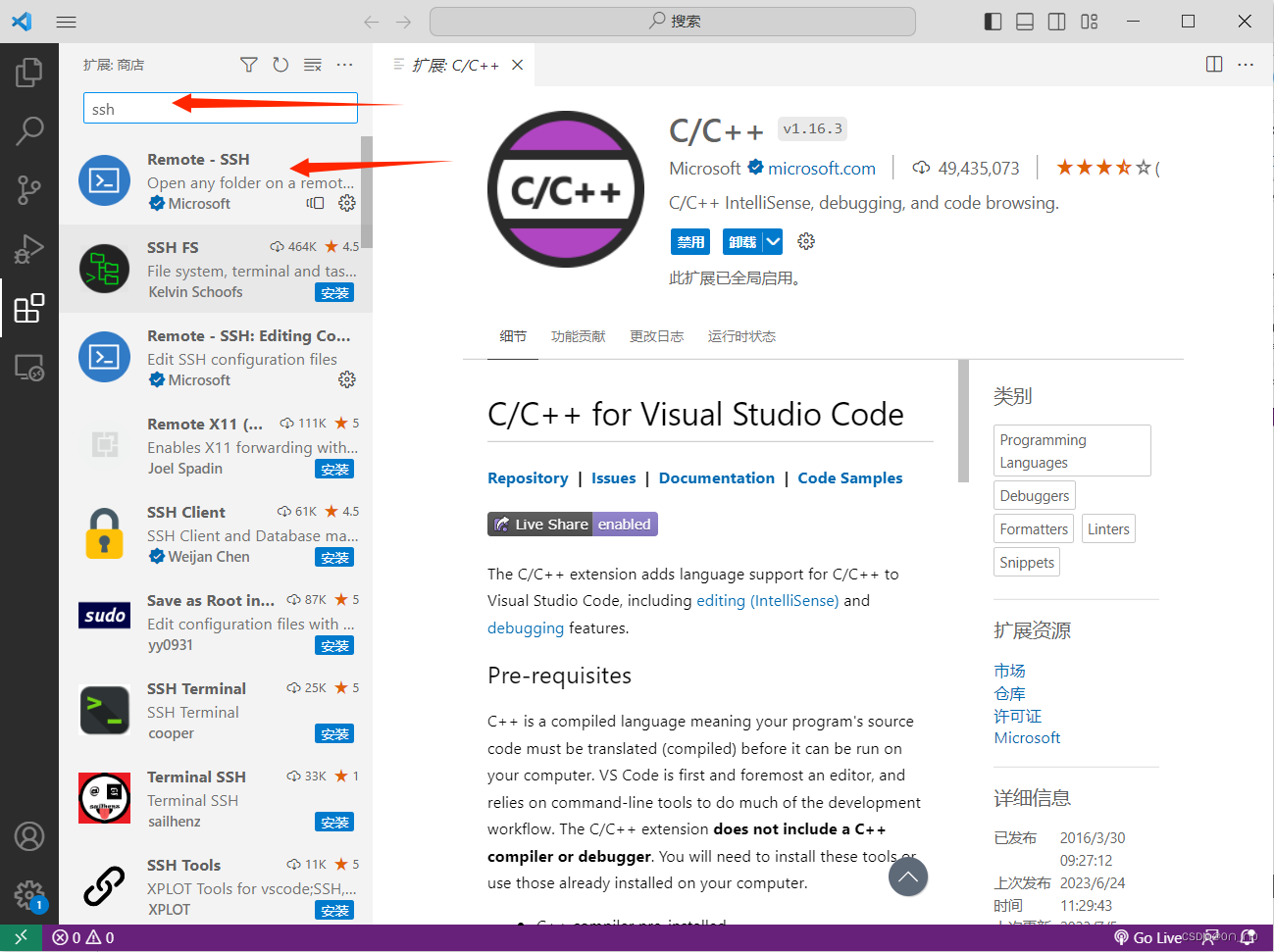Open the Documentation link

click(x=717, y=477)
